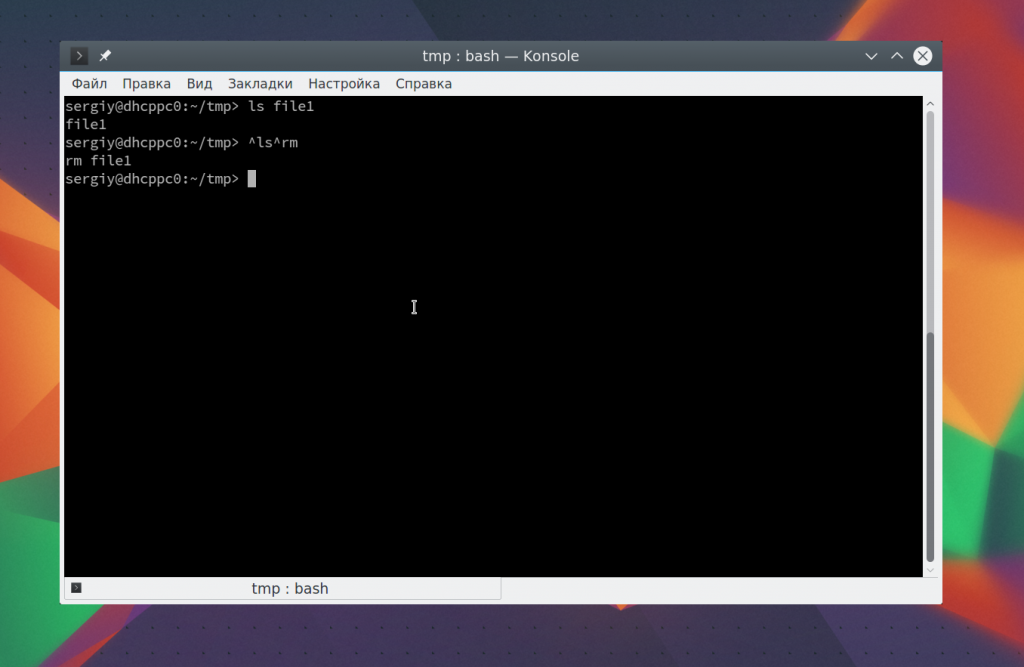Open the Файл menu

click(89, 84)
